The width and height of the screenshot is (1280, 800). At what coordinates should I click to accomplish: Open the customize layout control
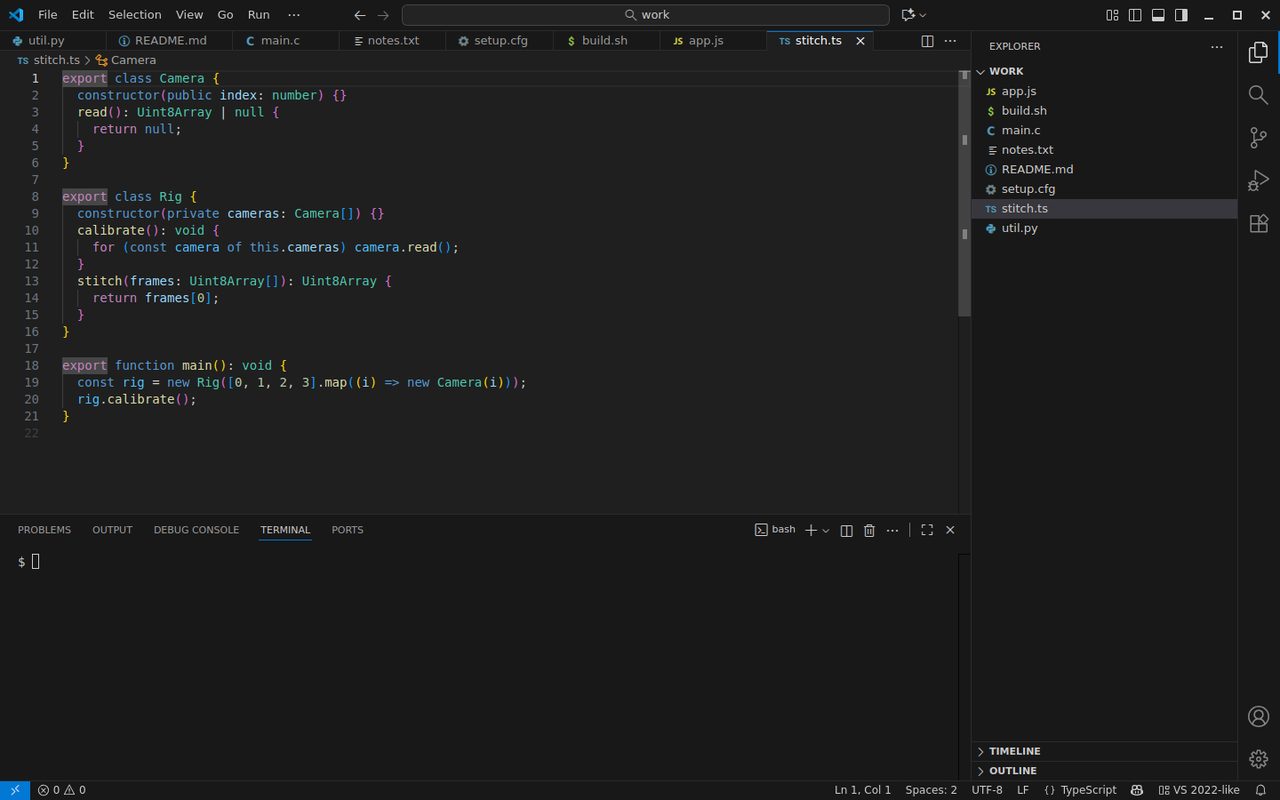(x=1112, y=15)
